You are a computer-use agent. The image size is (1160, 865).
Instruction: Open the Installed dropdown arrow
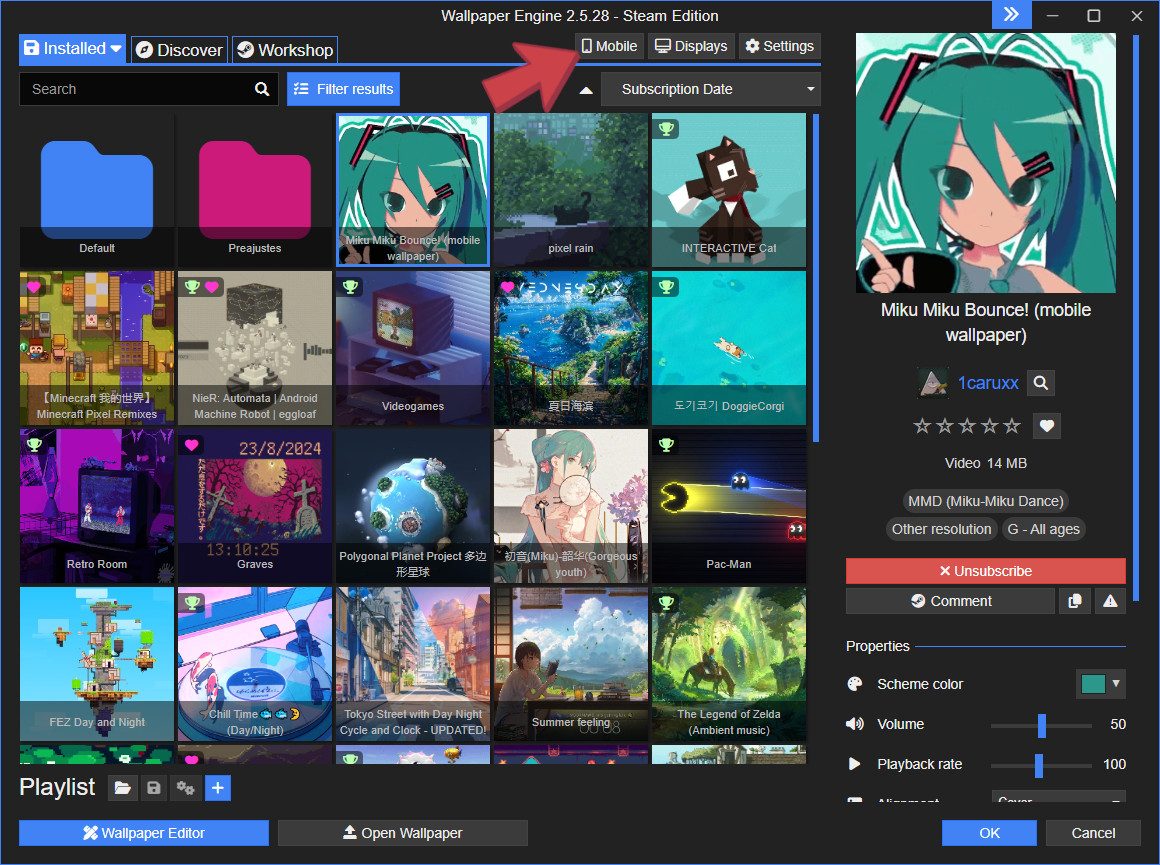pos(116,49)
